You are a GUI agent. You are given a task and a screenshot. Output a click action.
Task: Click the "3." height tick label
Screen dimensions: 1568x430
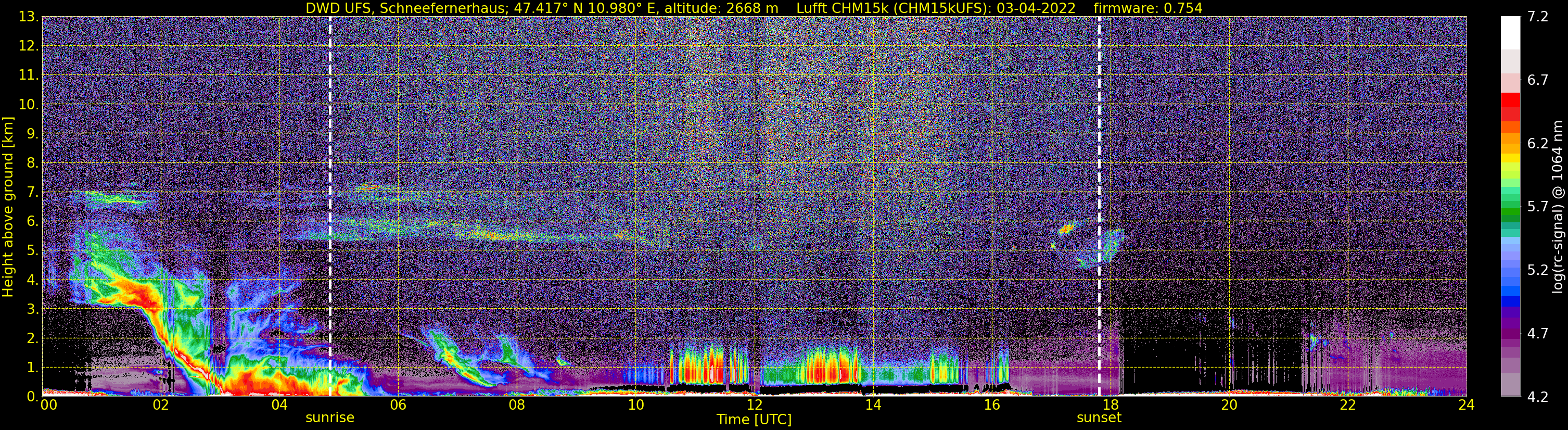tap(32, 309)
